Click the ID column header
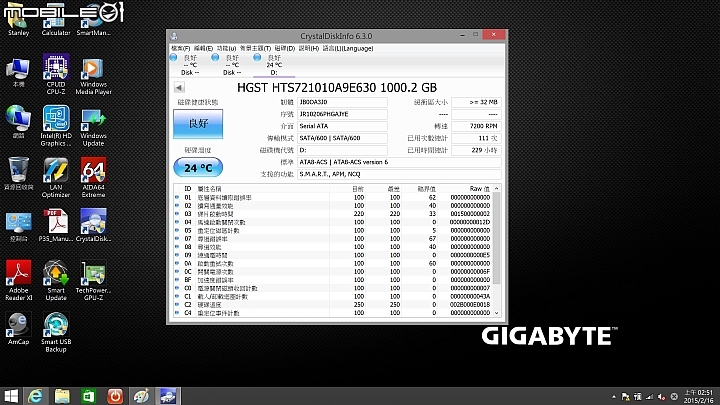The image size is (720, 405). (x=187, y=189)
